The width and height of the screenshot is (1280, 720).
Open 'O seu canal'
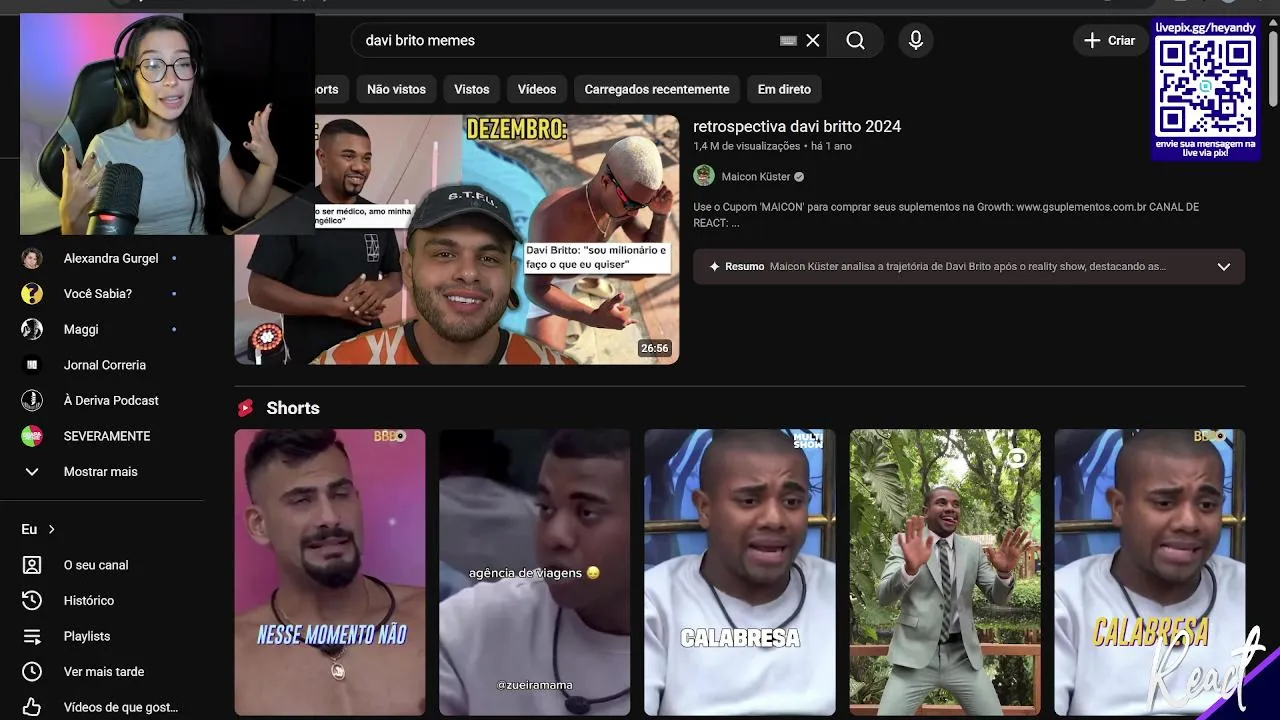(96, 565)
